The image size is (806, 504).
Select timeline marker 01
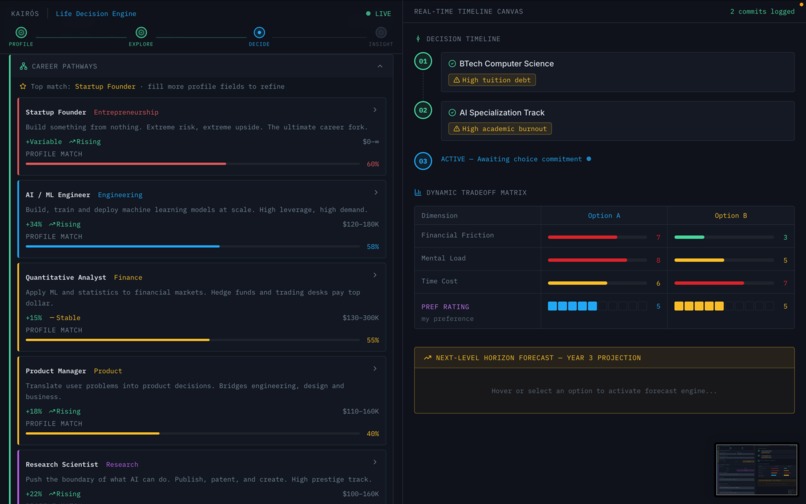(423, 61)
